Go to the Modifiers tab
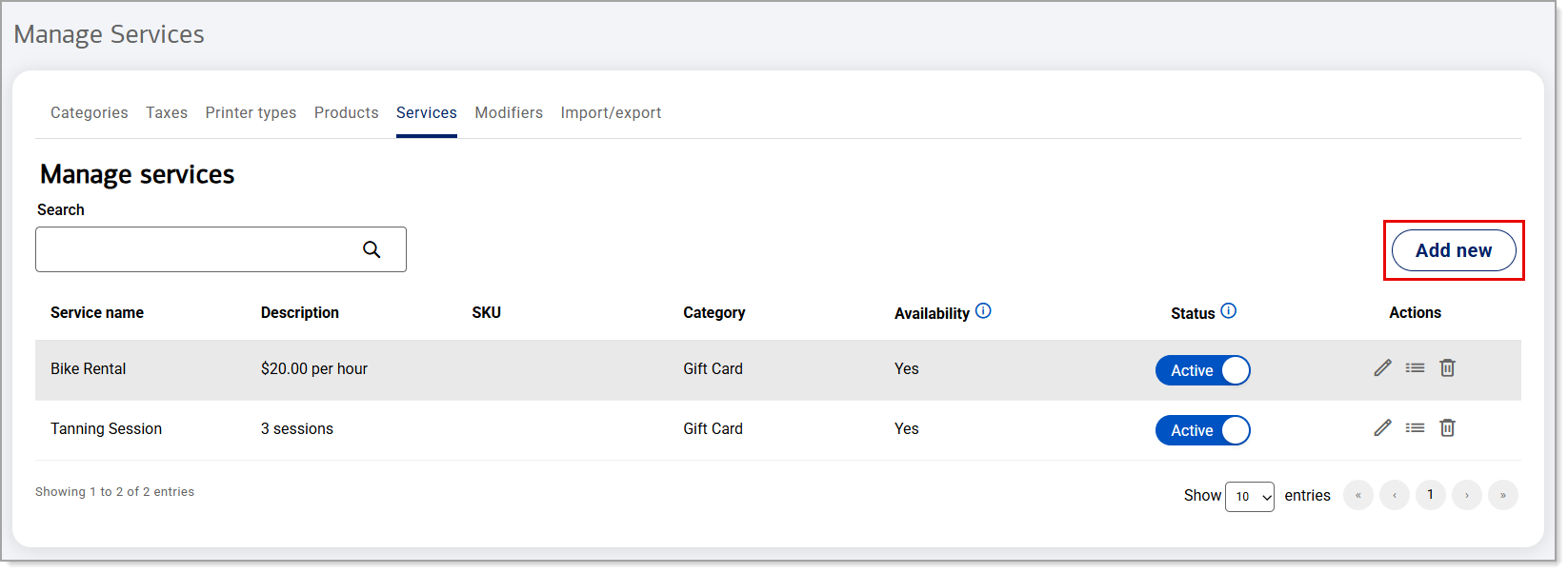This screenshot has height=573, width=1568. click(509, 112)
